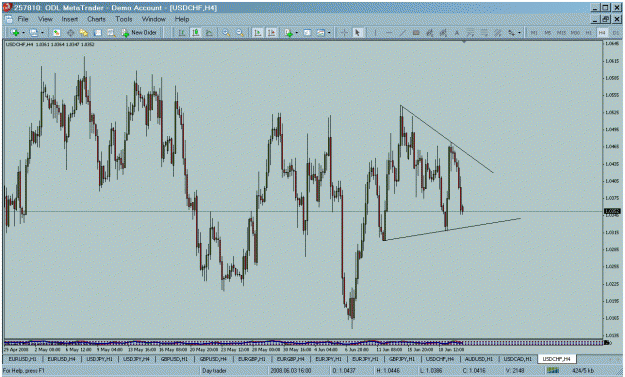Switch timeframe to M1

coord(534,33)
